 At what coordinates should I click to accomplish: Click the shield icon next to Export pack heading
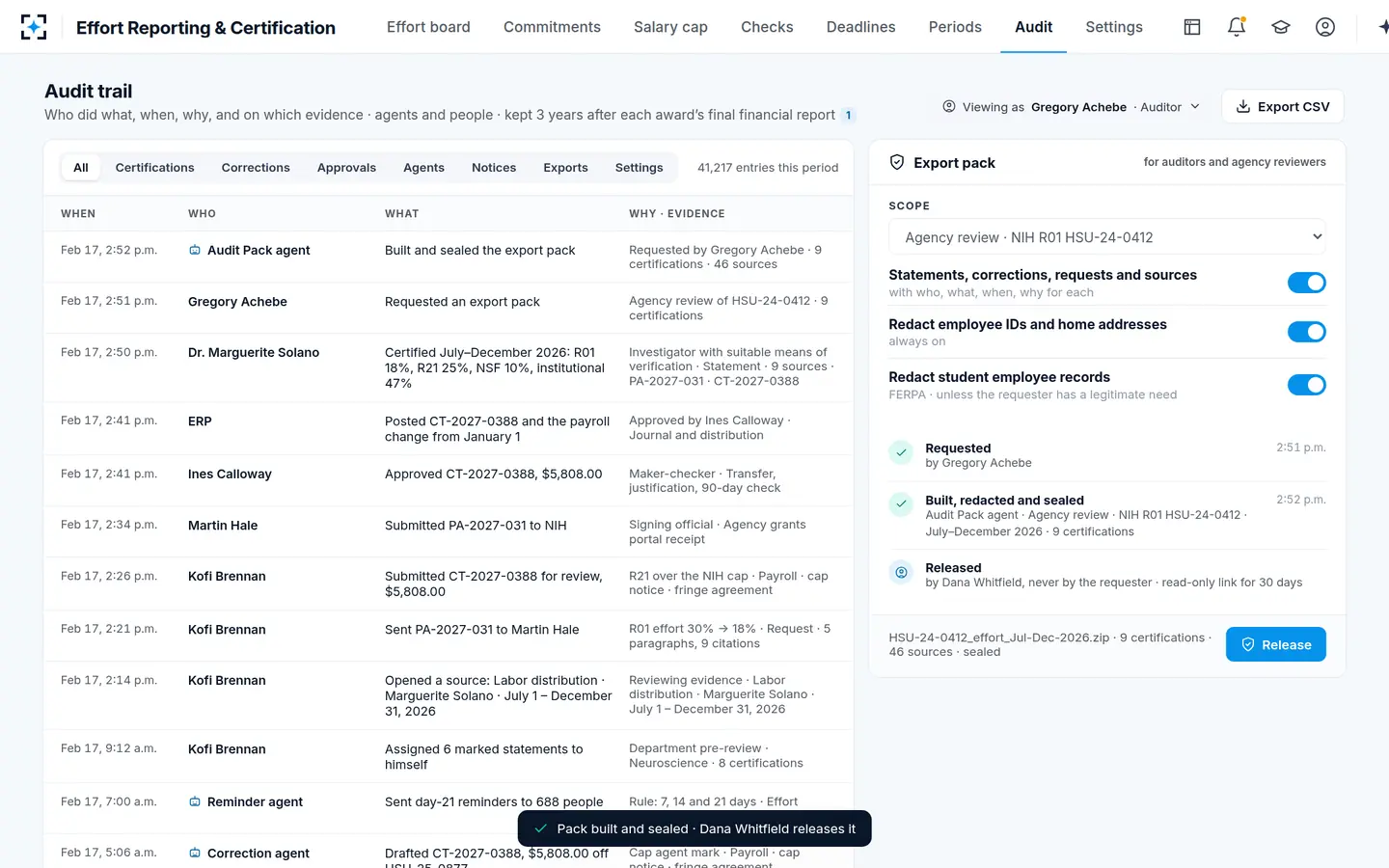click(897, 163)
